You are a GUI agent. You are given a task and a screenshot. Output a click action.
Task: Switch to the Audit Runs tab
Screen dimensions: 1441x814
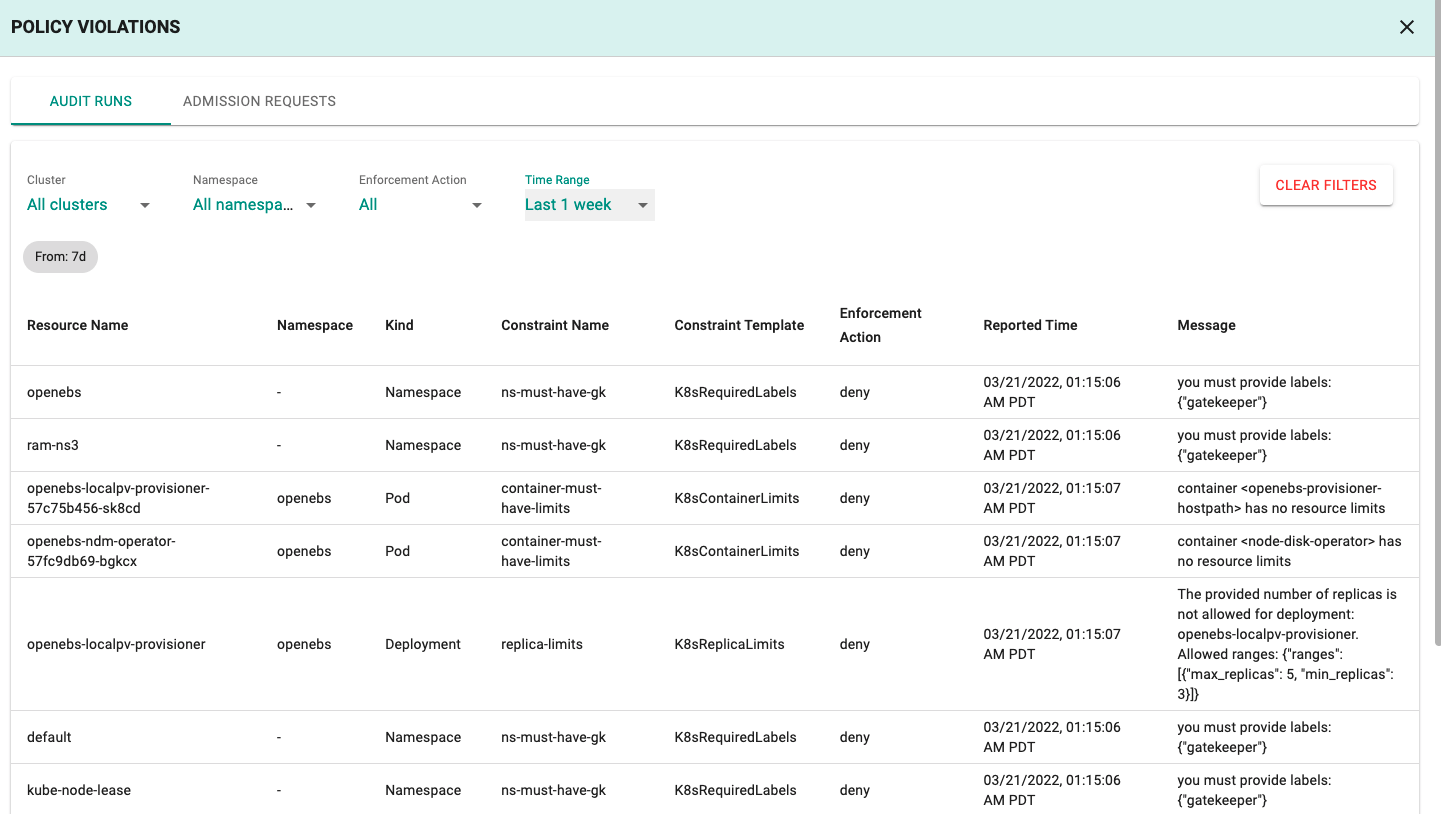[x=91, y=101]
